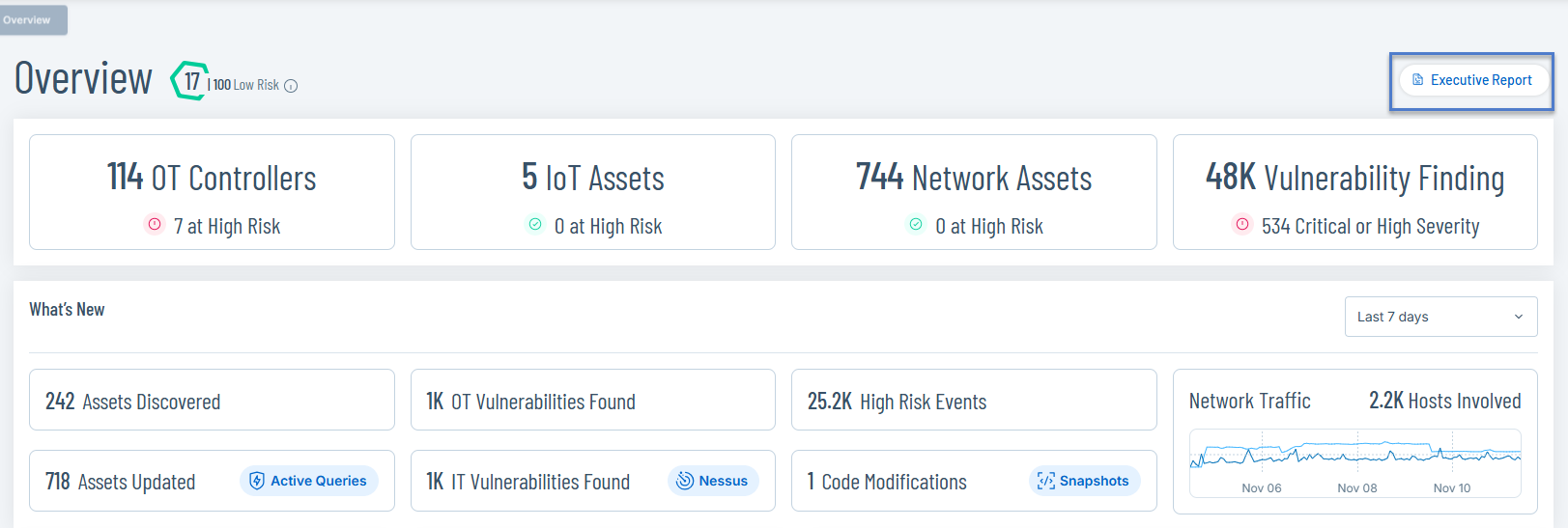View the 242 Assets Discovered tile

tap(212, 401)
